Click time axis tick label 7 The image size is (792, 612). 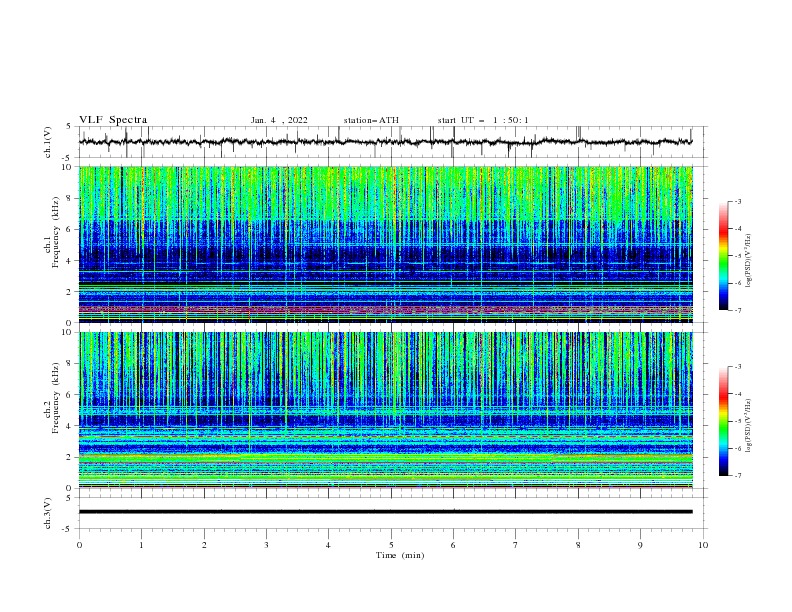pos(516,545)
